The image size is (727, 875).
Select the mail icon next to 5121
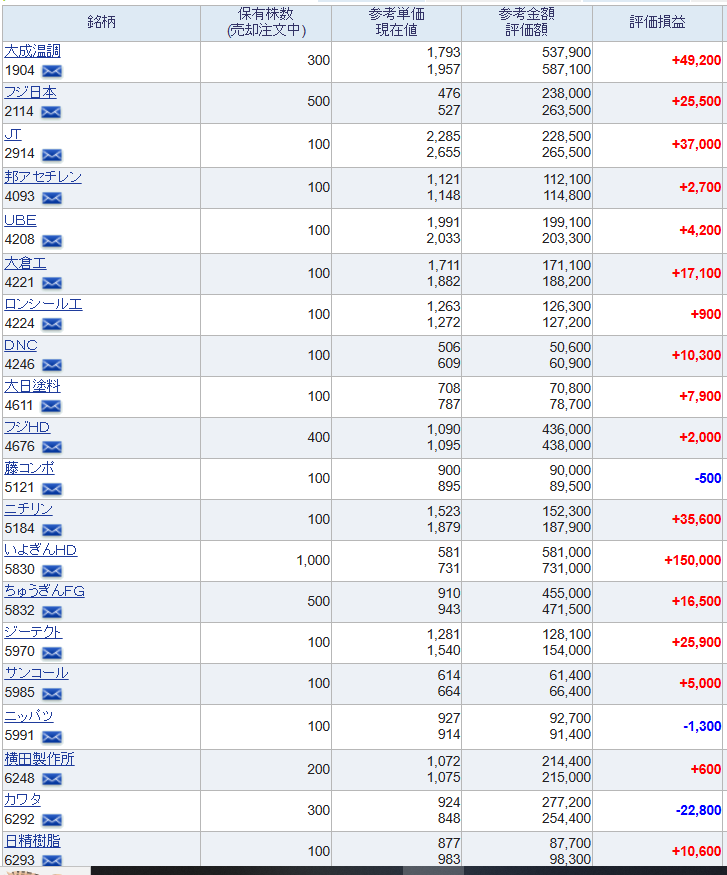[x=52, y=488]
